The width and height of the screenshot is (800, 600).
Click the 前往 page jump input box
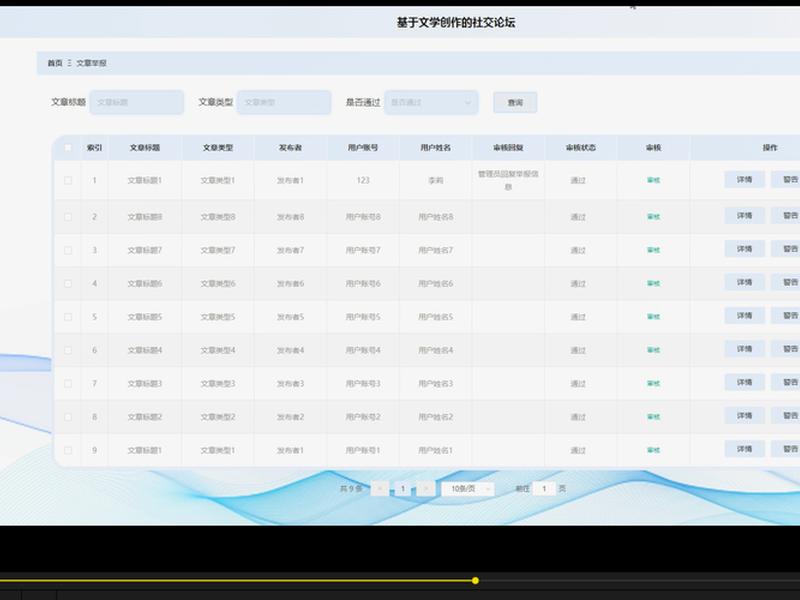[x=544, y=489]
